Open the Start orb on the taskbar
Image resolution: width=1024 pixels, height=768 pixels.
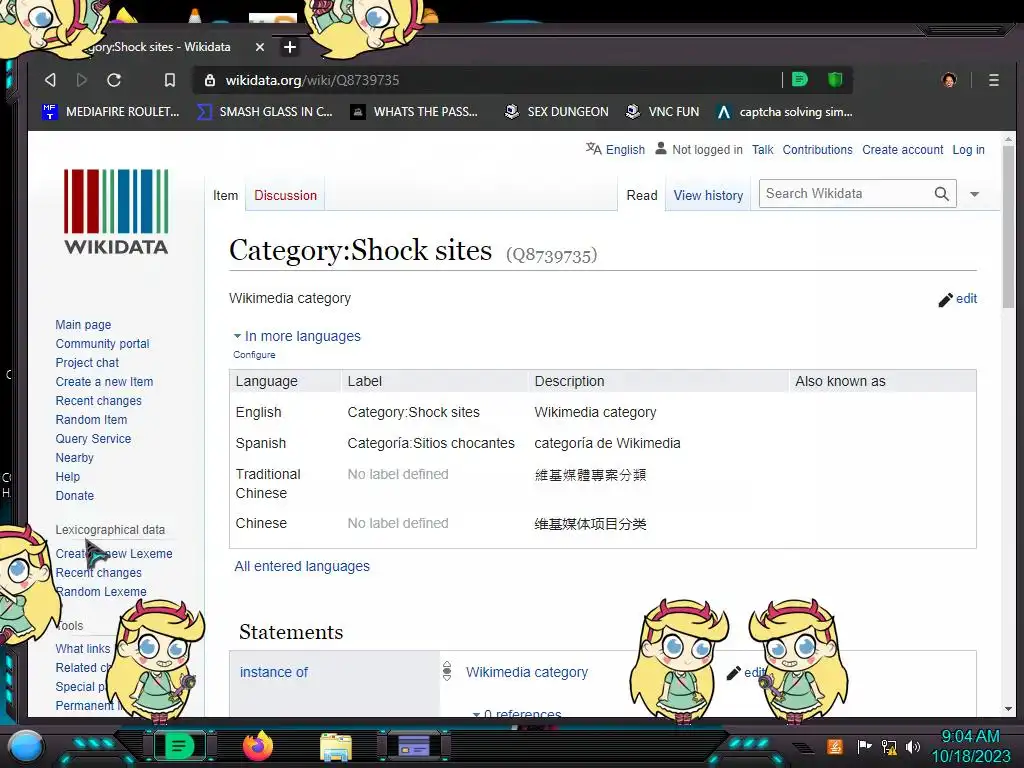[x=26, y=746]
